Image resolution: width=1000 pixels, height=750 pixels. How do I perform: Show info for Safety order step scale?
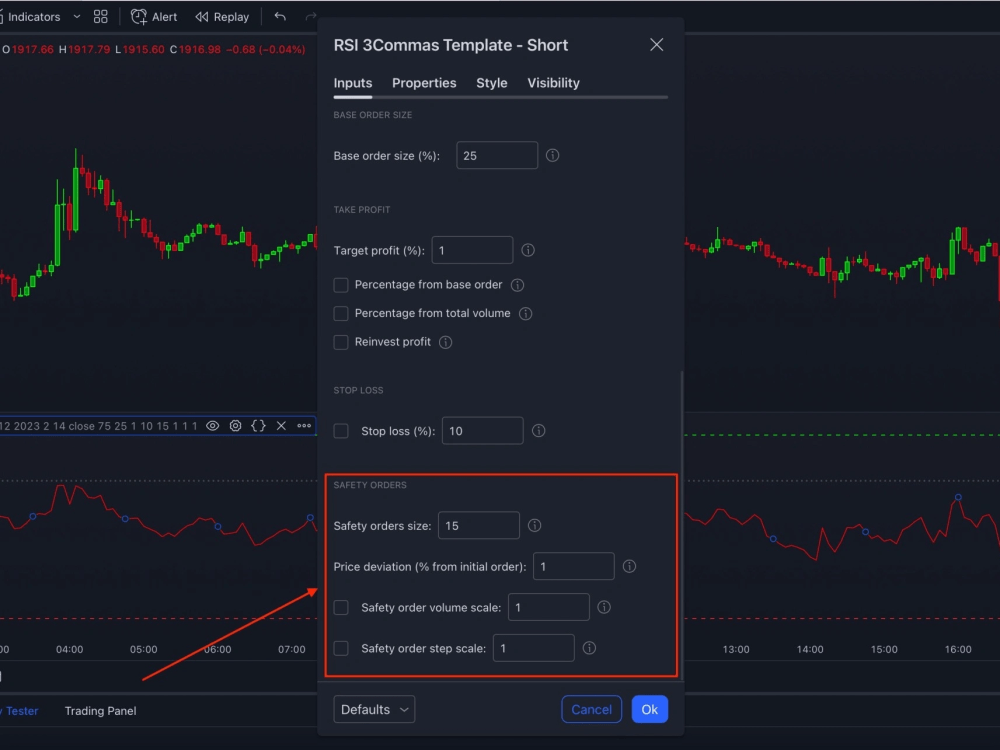pos(589,648)
